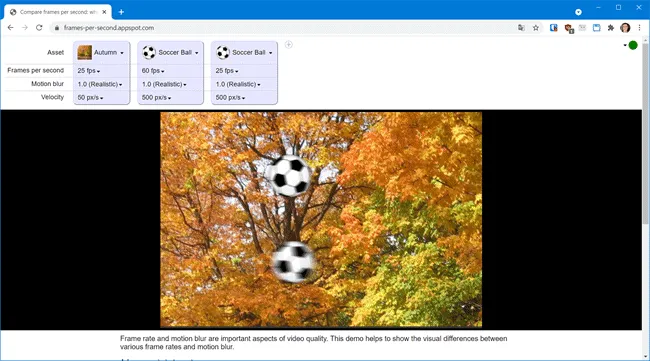Open Autumn column motion blur dropdown
This screenshot has height=361, width=650.
tap(100, 84)
